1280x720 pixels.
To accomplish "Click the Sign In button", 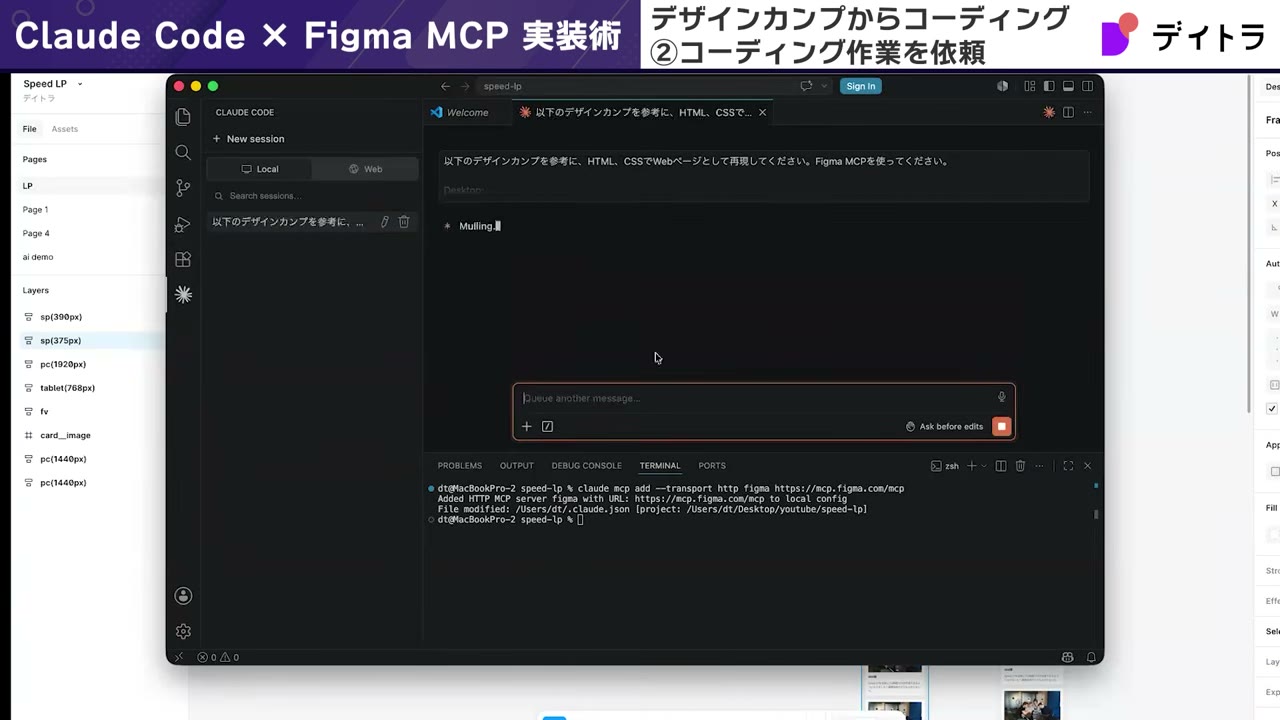I will pyautogui.click(x=860, y=86).
